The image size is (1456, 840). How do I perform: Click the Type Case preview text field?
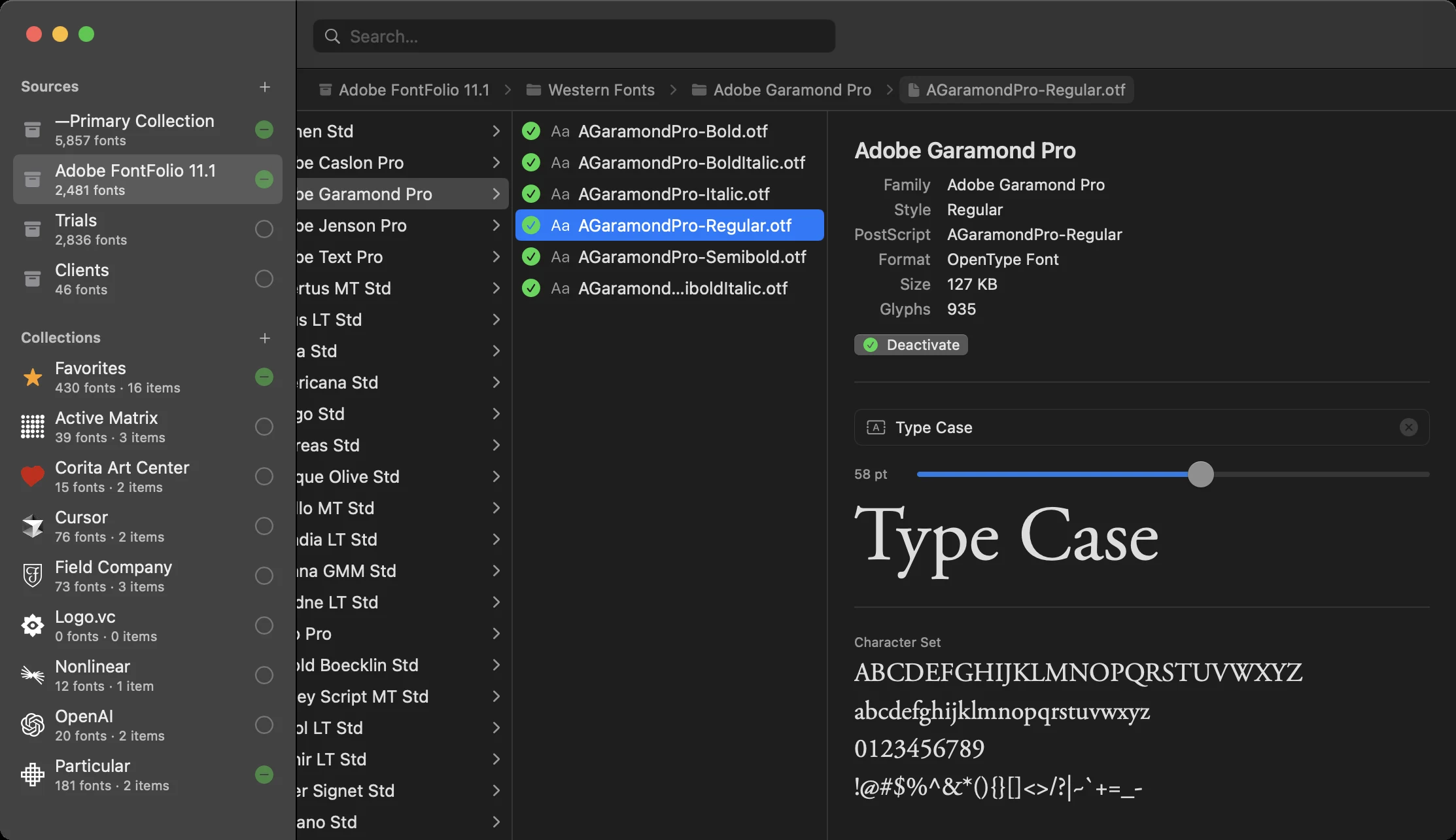click(1141, 427)
